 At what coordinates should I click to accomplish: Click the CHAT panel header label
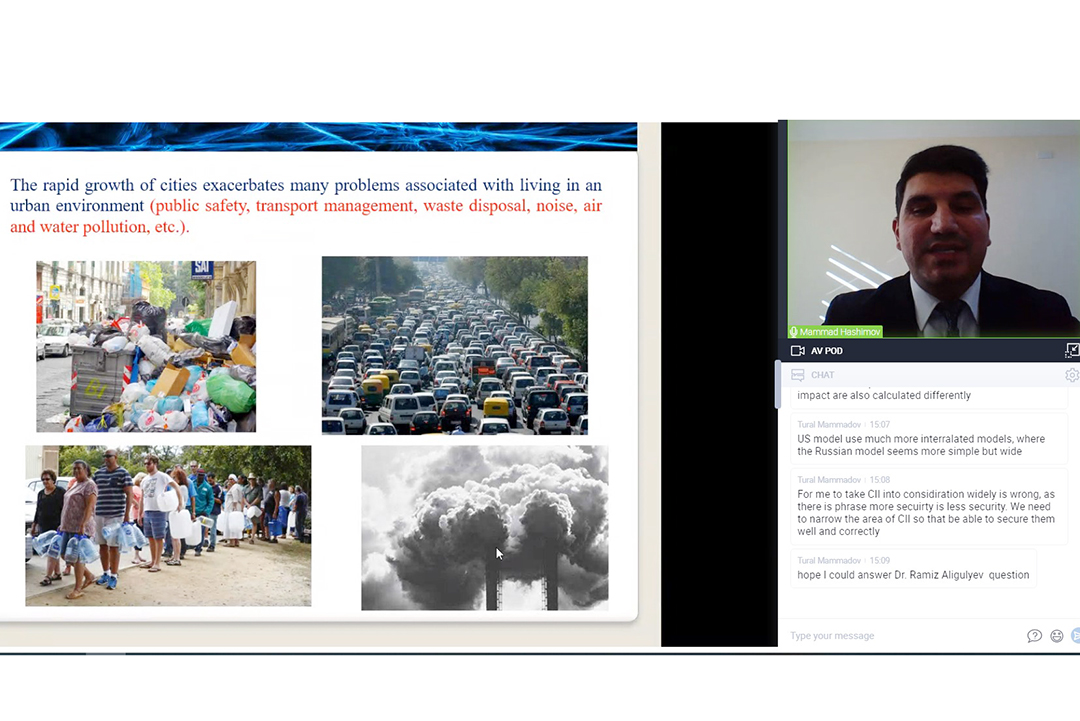(823, 375)
